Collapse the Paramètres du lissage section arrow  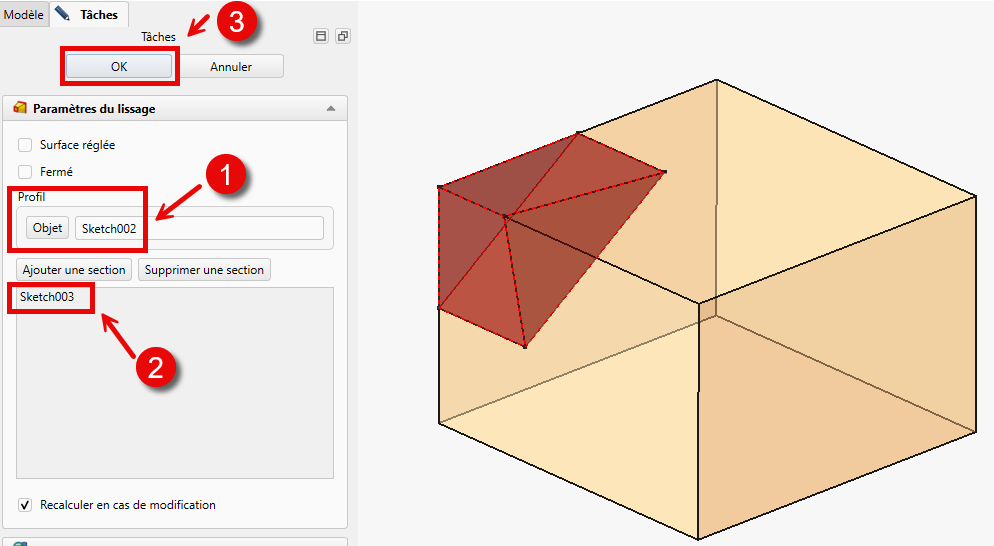[x=331, y=108]
